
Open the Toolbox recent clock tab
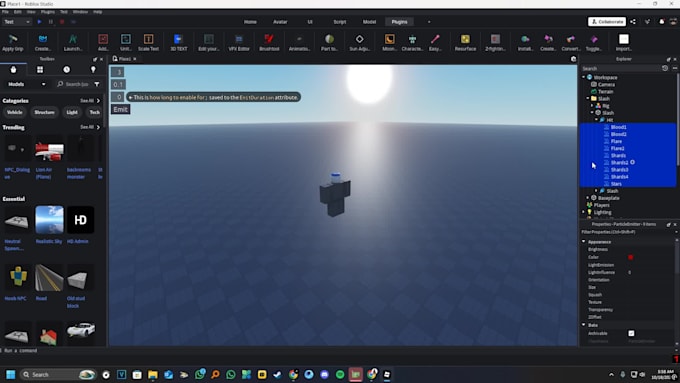coord(66,69)
